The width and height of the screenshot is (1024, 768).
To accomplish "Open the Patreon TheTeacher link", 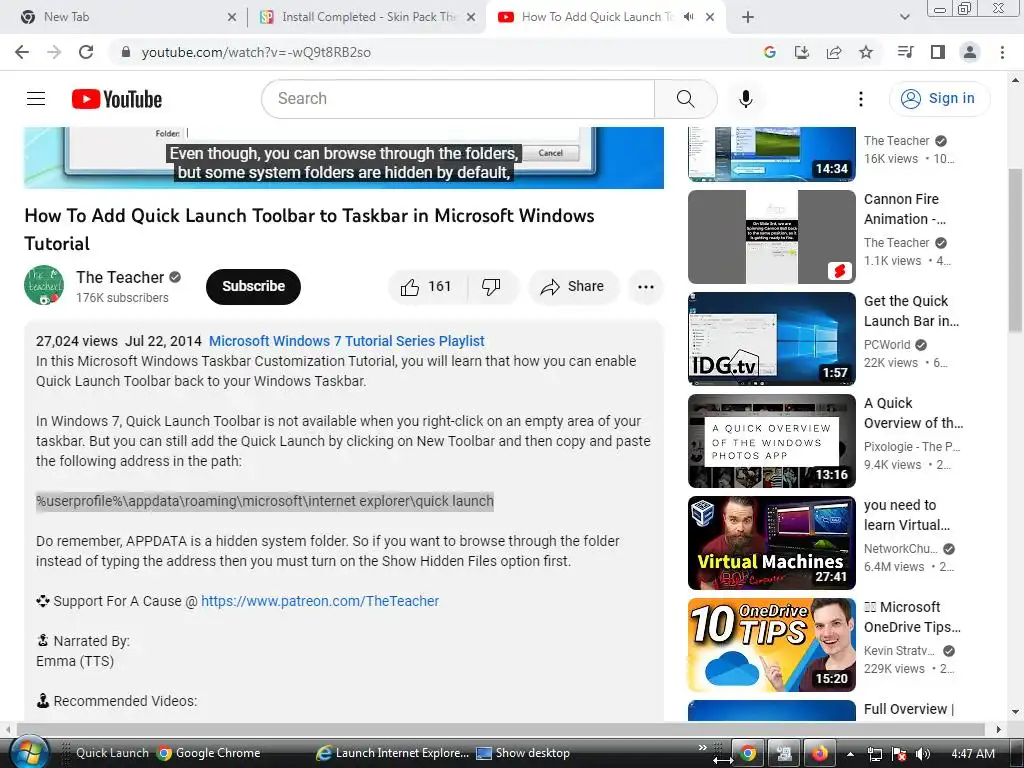I will (x=320, y=601).
